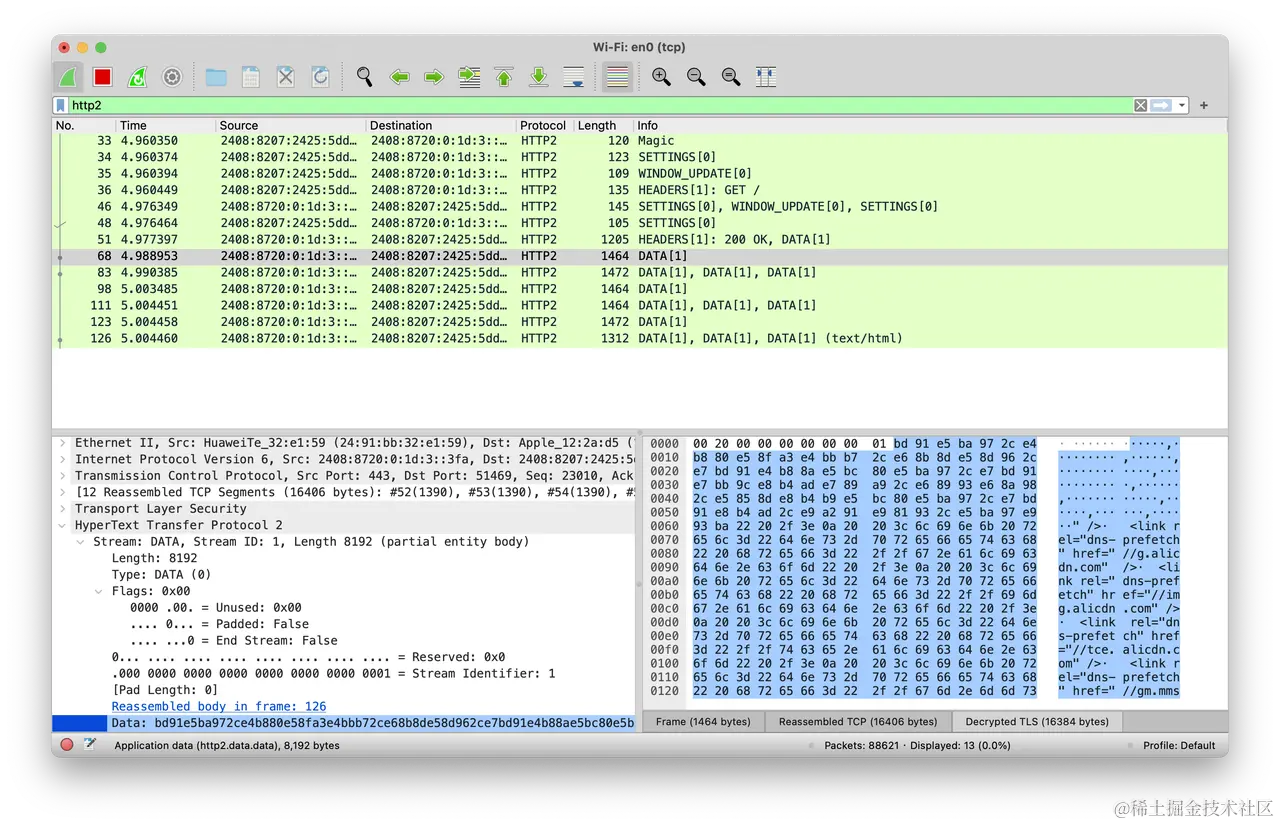Expand Internet Protocol Version 6 details
The width and height of the screenshot is (1280, 825).
63,459
